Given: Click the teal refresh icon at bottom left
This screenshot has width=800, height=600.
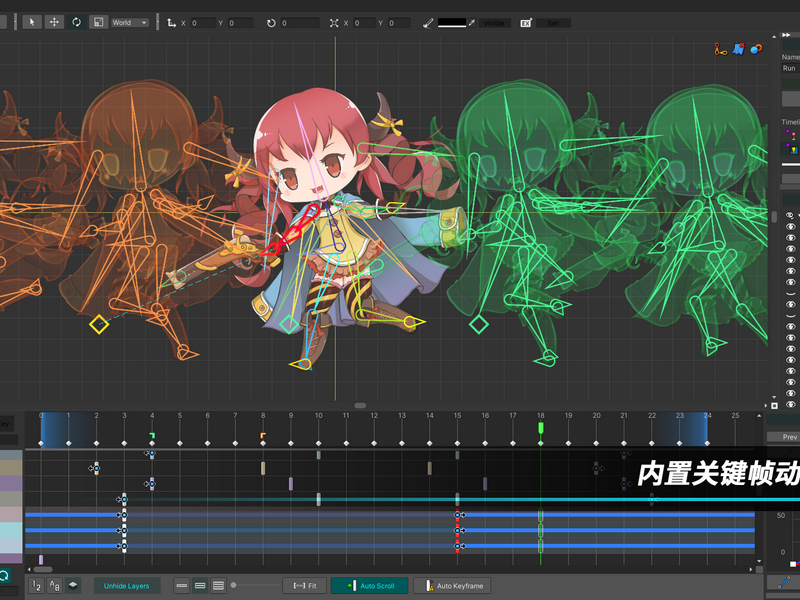Looking at the screenshot, I should (x=4, y=576).
